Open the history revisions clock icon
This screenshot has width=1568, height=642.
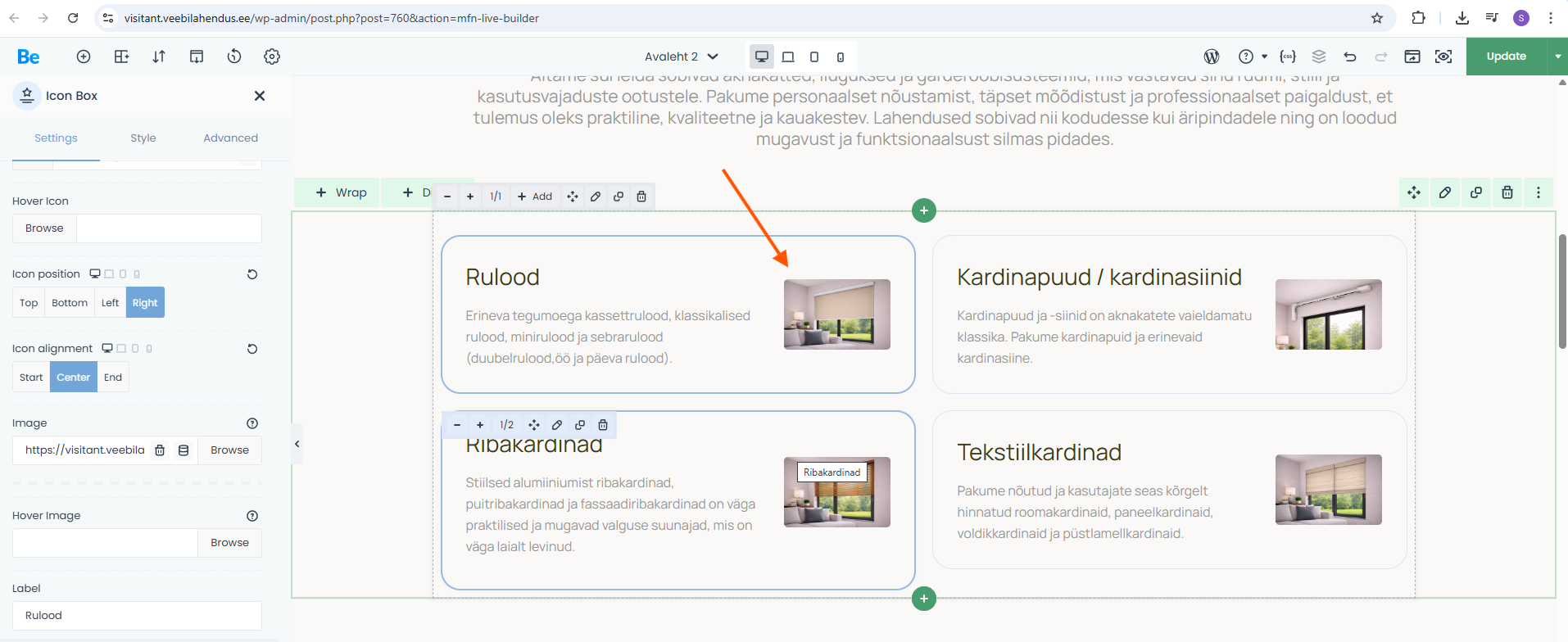[234, 57]
